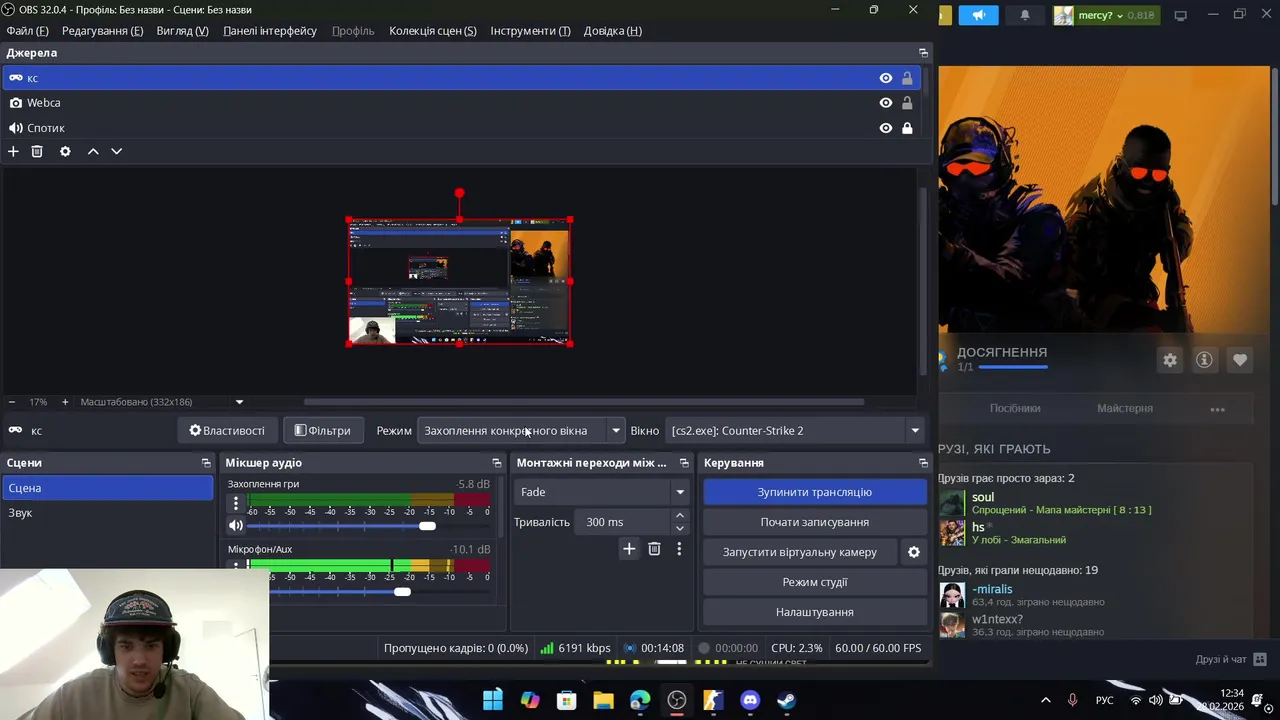
Task: Open Вигляд menu
Action: pyautogui.click(x=182, y=31)
